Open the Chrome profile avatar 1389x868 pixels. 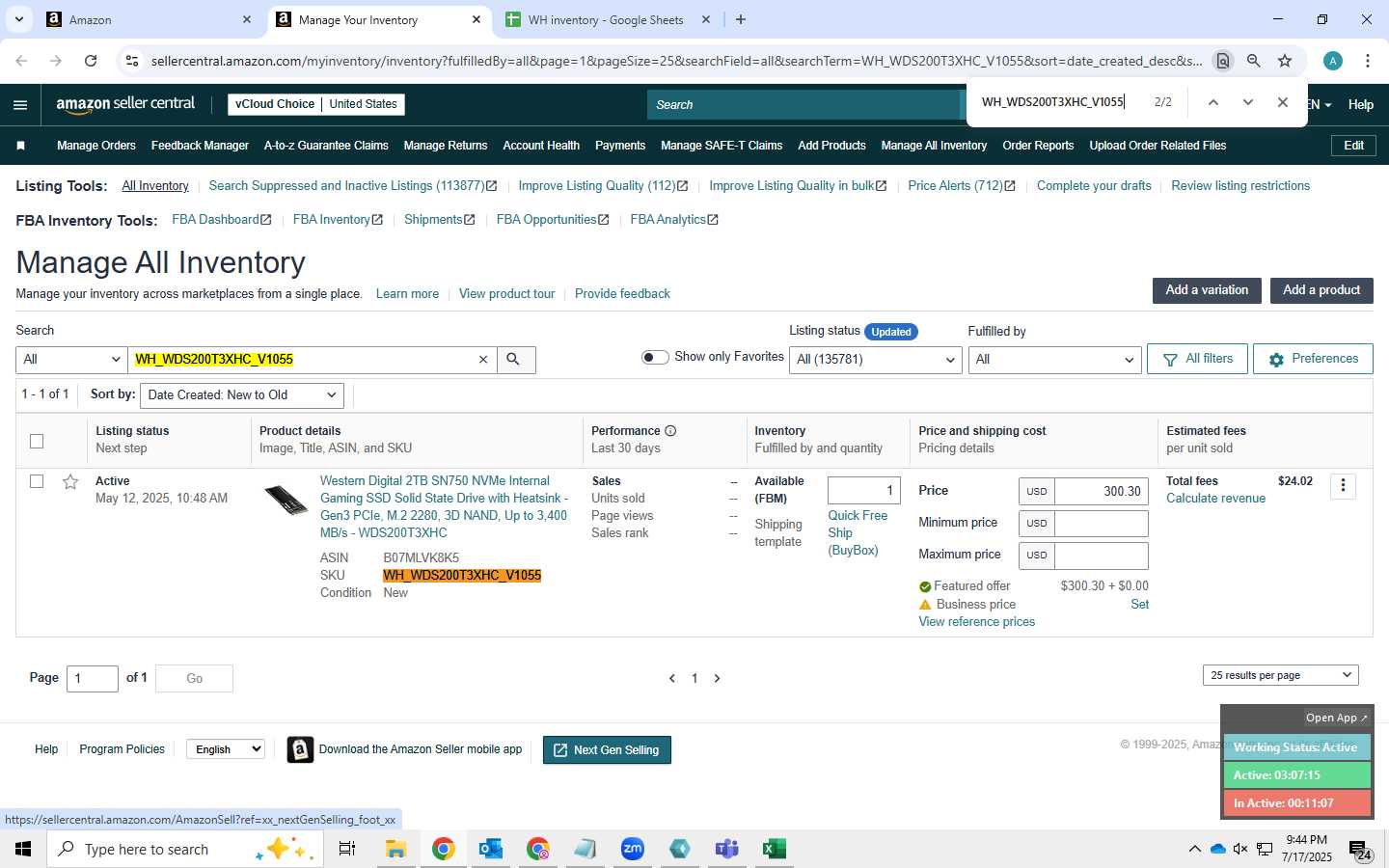tap(1333, 61)
